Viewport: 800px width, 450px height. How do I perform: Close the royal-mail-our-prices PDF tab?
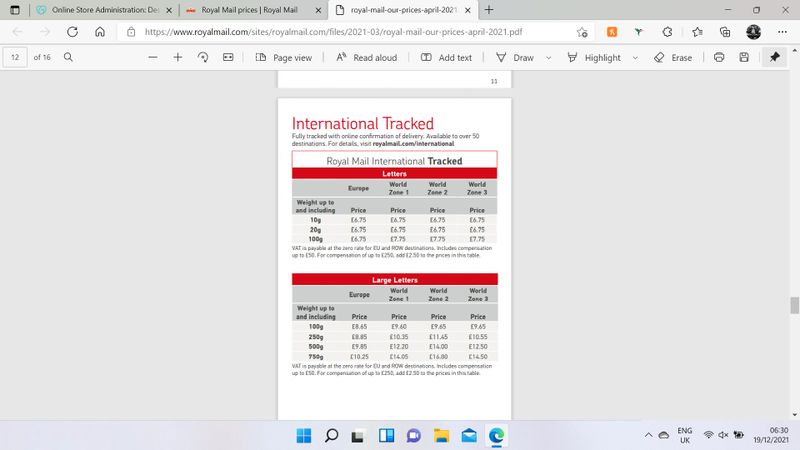point(468,10)
